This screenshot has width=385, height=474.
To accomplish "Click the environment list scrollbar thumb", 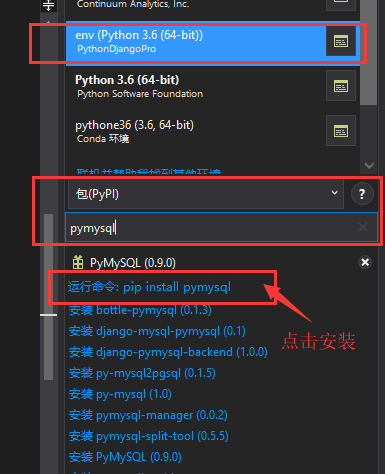I will coord(369,52).
